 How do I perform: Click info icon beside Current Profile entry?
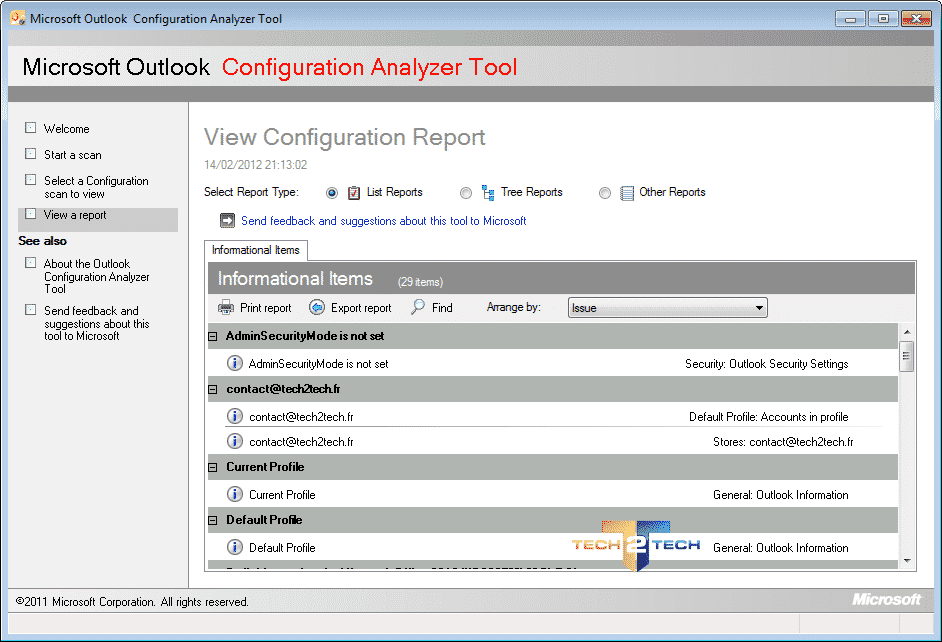(x=234, y=494)
